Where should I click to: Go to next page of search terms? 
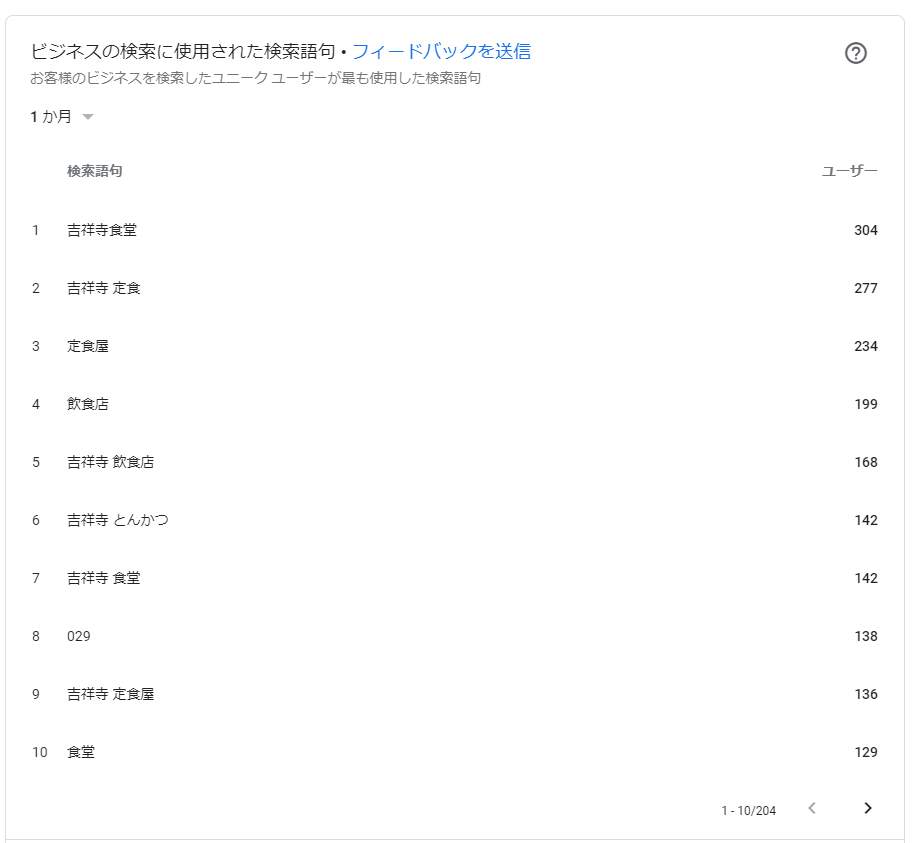coord(868,808)
